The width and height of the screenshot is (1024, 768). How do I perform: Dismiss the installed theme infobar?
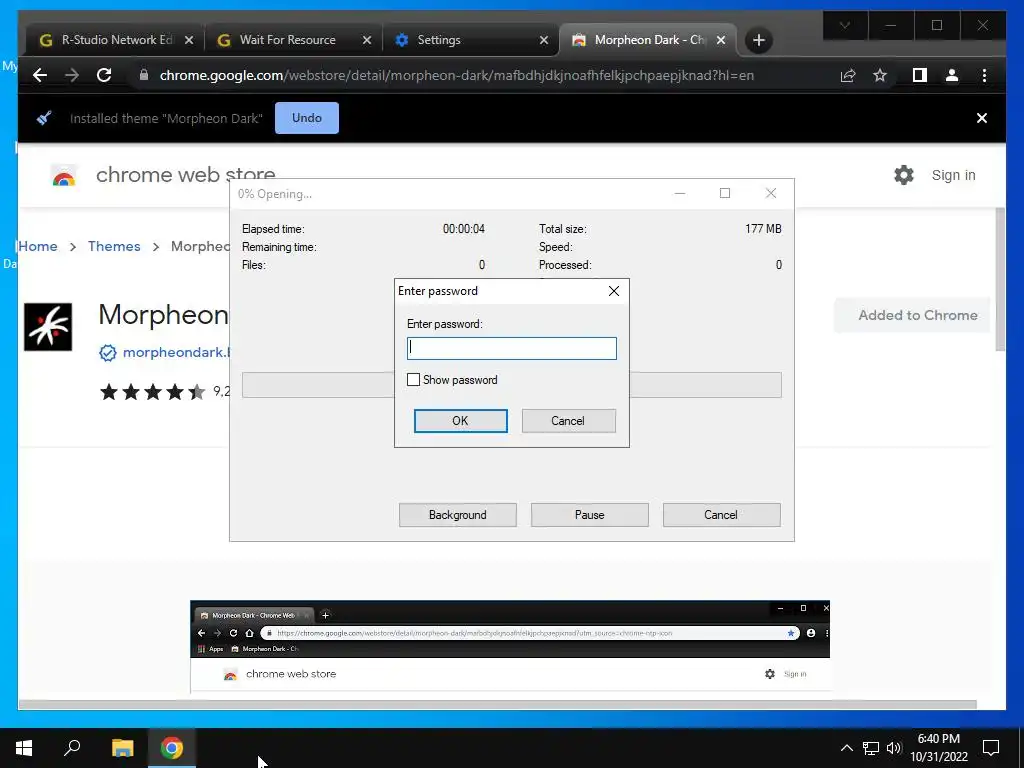tap(982, 118)
